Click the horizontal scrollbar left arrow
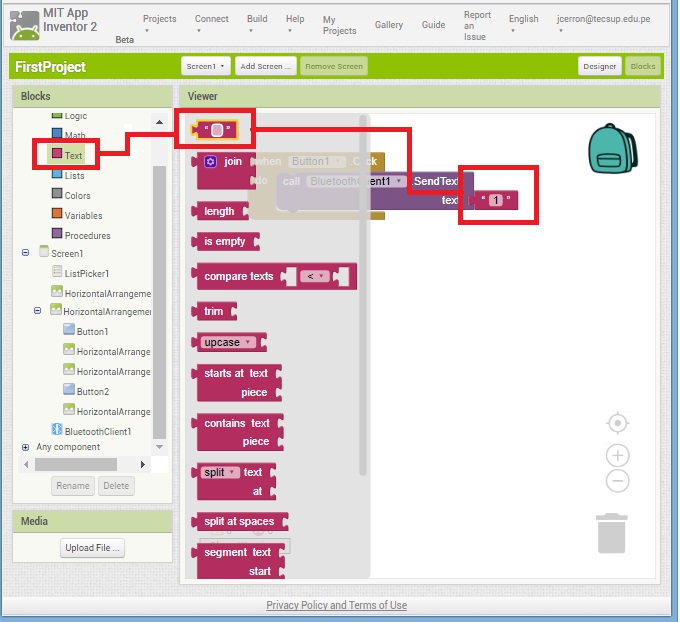This screenshot has height=622, width=680. (26, 465)
